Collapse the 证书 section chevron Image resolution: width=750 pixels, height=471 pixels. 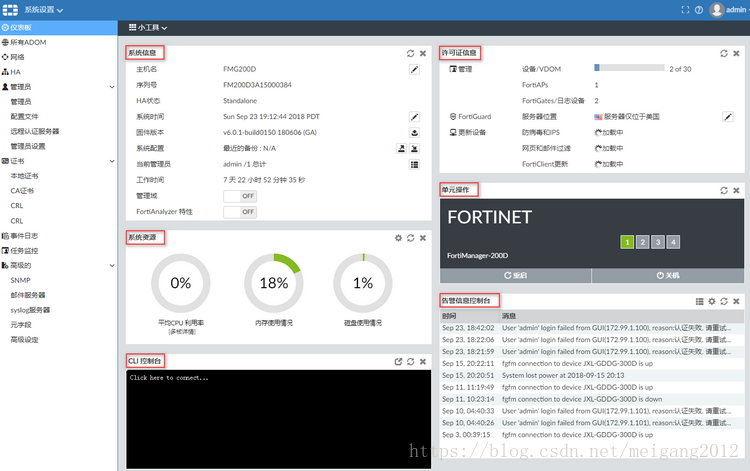[112, 161]
